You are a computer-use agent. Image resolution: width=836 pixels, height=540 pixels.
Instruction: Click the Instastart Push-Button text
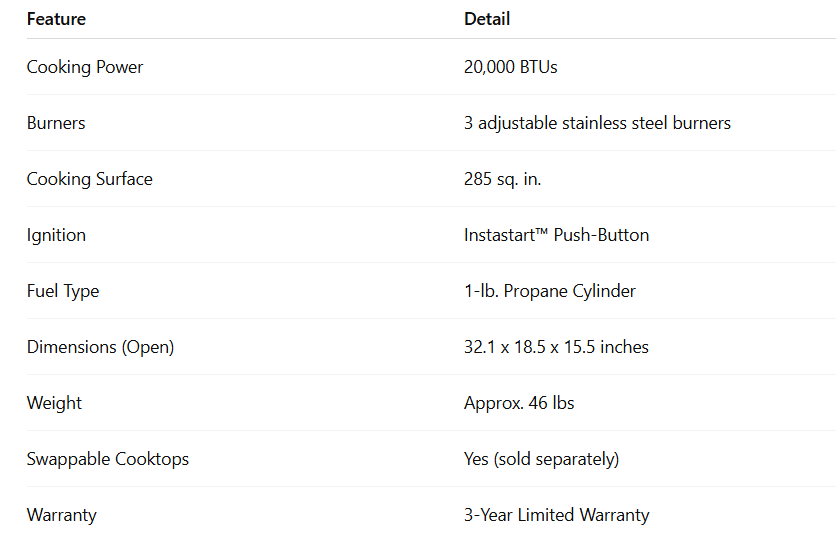click(556, 235)
